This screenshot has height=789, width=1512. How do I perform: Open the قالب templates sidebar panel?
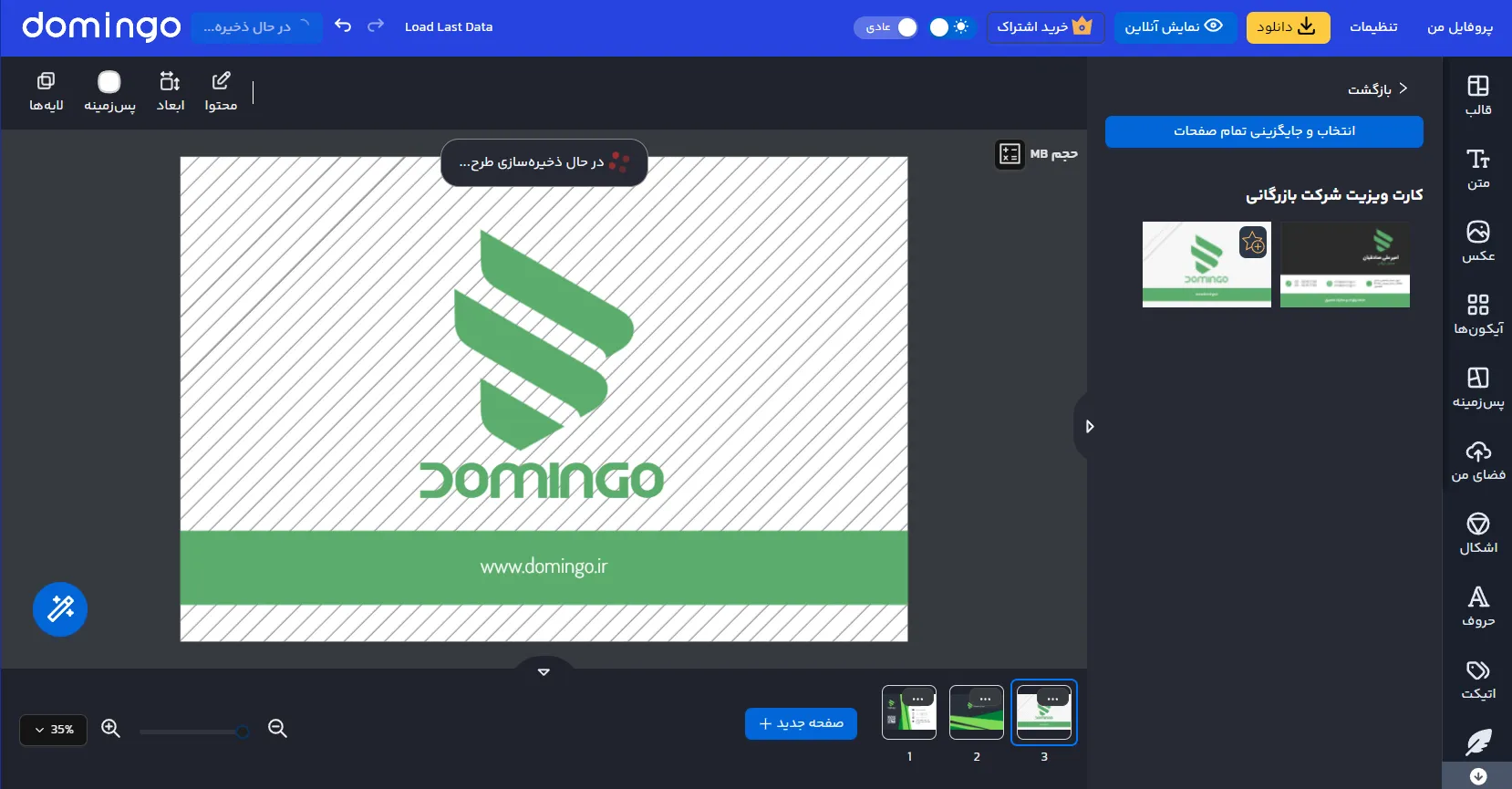1477,96
